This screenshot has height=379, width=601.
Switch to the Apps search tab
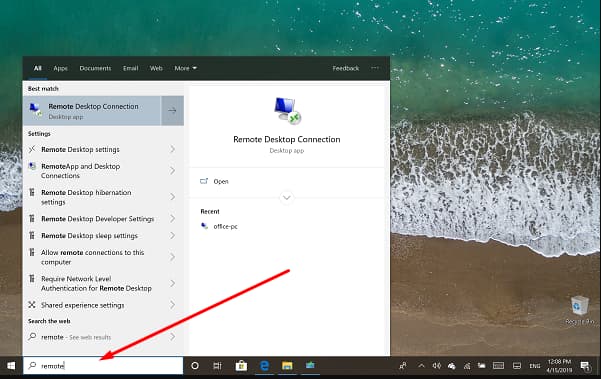[60, 68]
